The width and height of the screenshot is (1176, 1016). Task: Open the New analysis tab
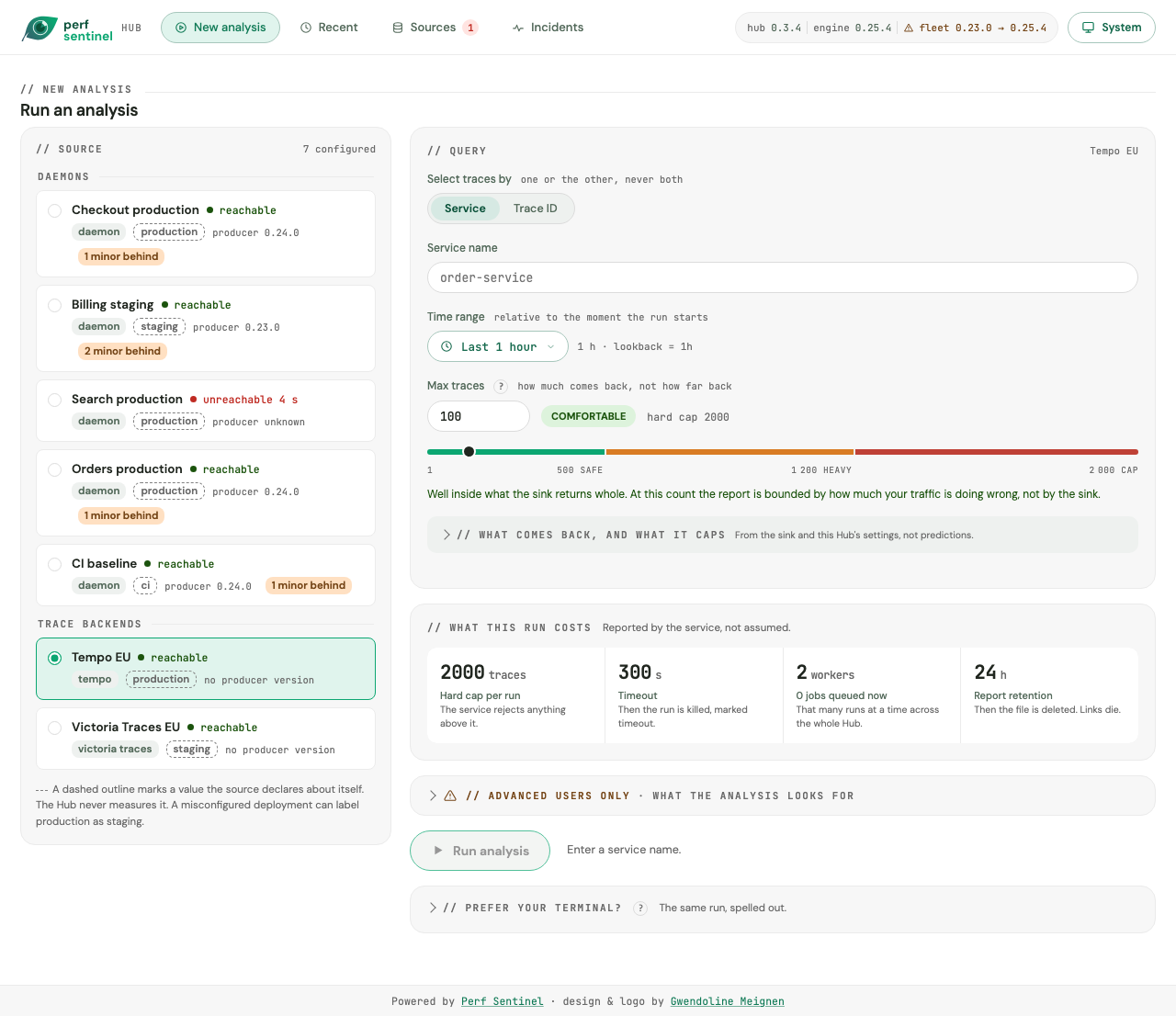(x=220, y=28)
